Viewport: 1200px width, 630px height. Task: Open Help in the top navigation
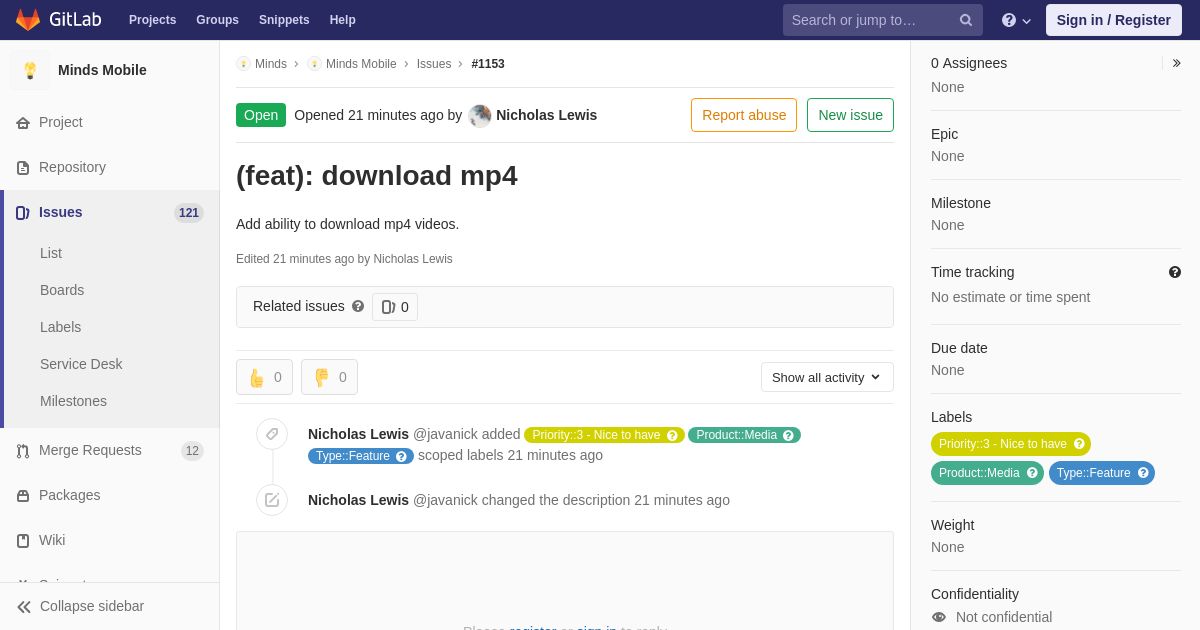coord(343,20)
